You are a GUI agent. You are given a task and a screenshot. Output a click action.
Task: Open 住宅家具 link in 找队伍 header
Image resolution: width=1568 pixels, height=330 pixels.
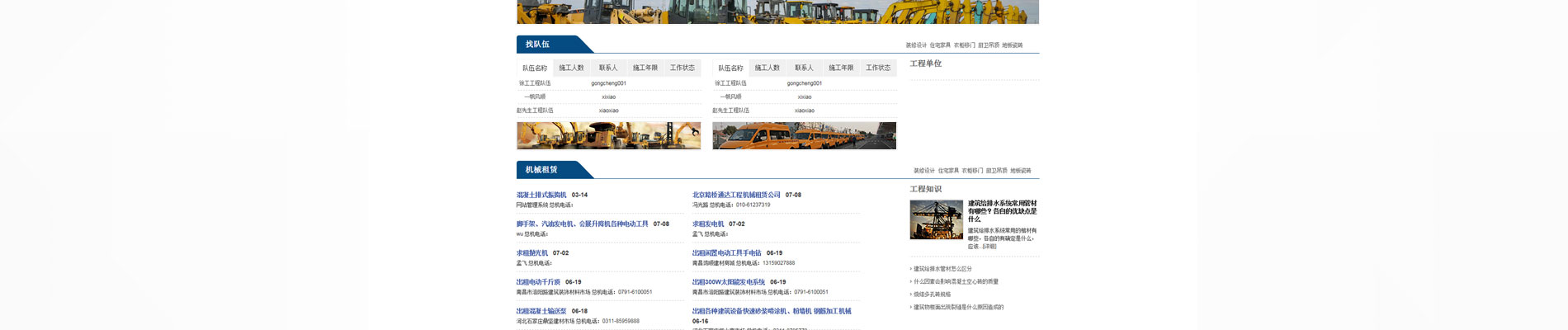point(940,45)
